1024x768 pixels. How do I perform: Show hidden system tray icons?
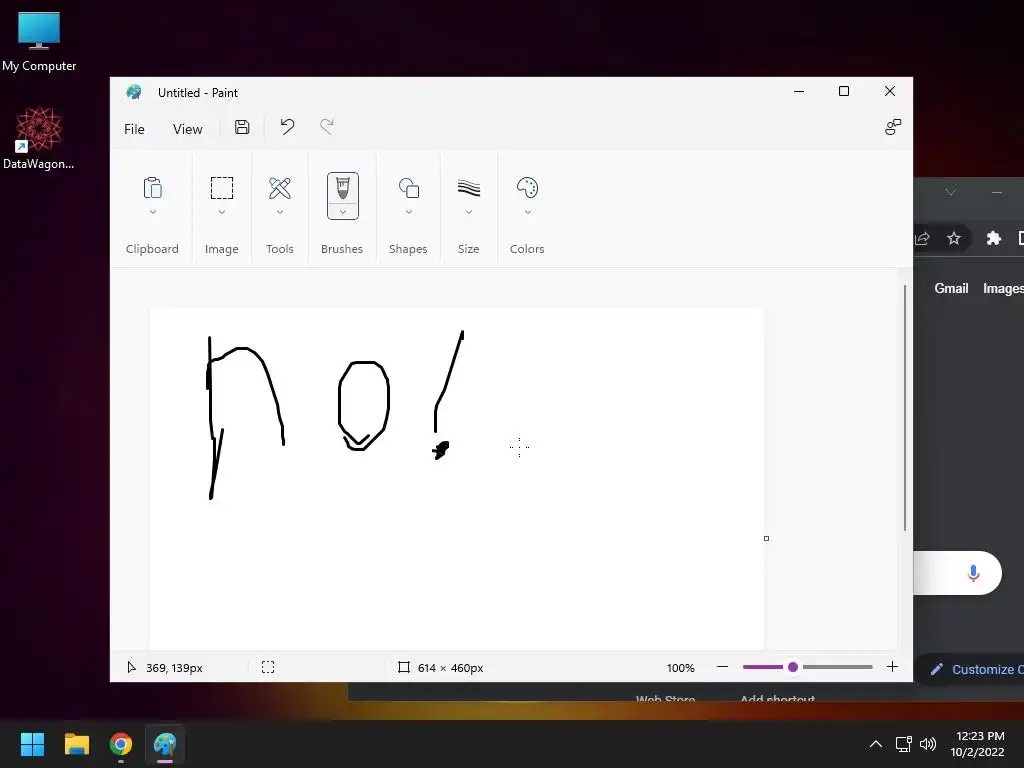pos(876,744)
